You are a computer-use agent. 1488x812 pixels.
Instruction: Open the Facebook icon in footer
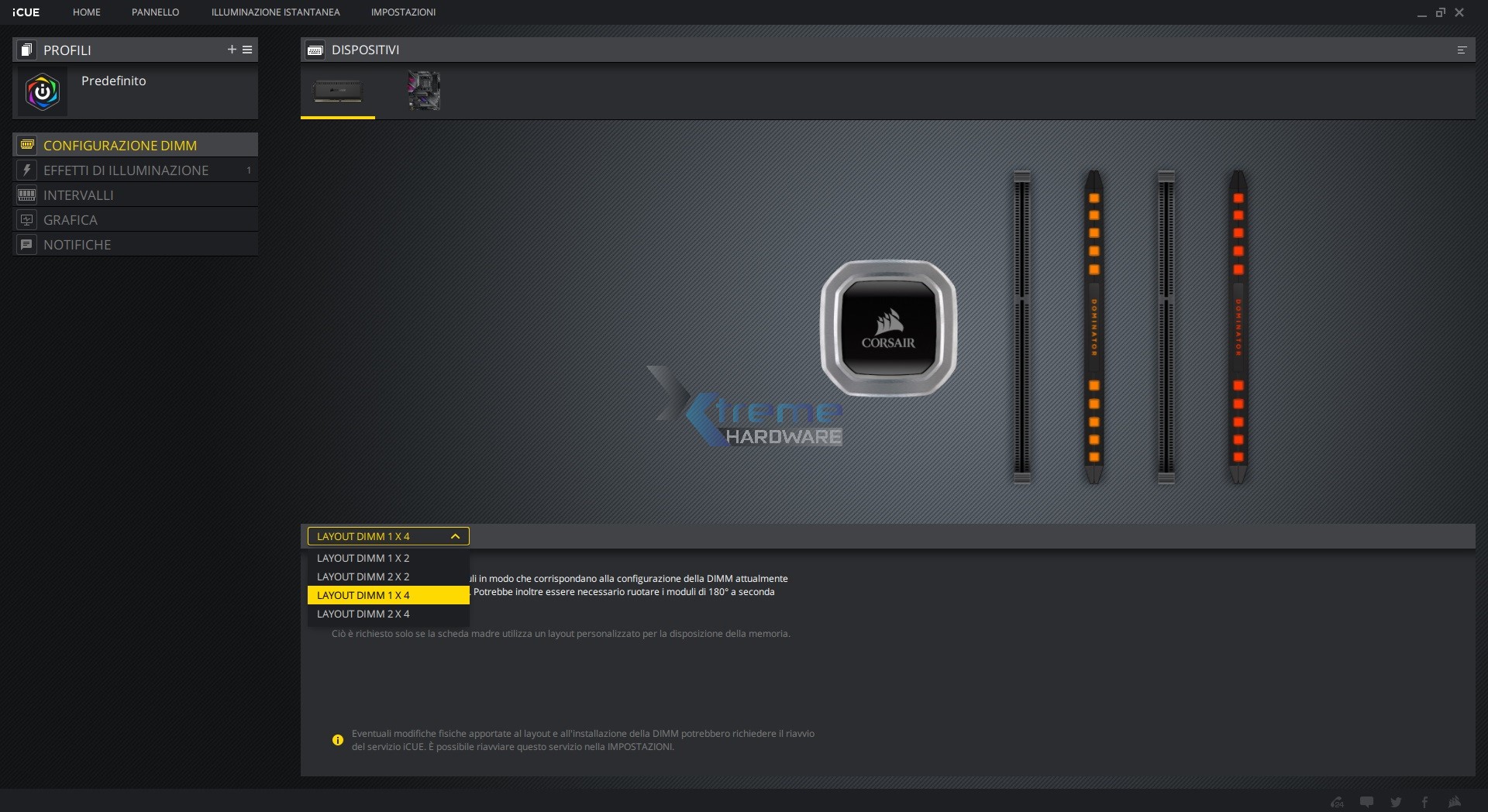click(1424, 802)
